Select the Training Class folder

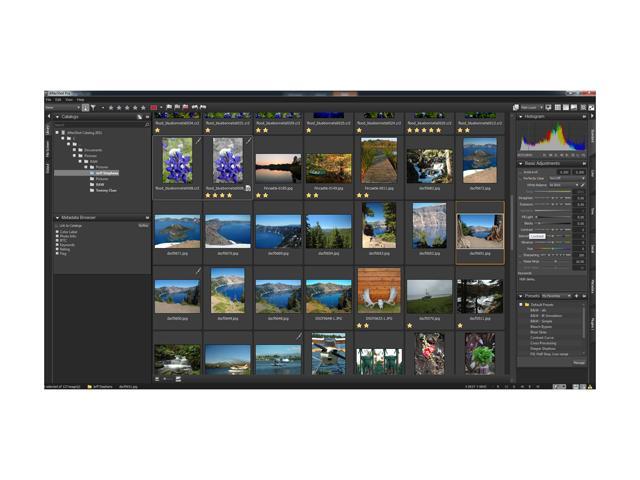pyautogui.click(x=103, y=190)
